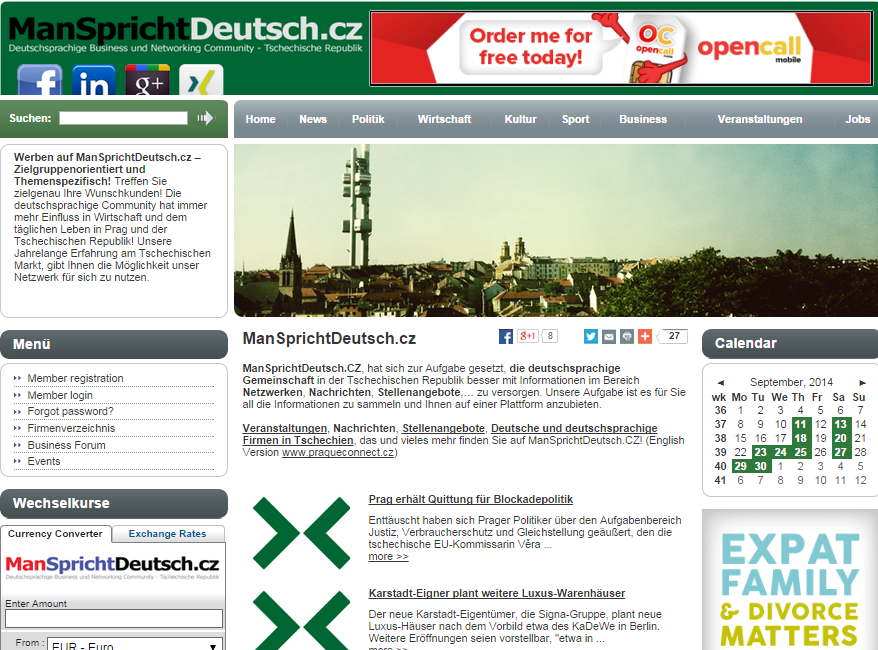Click the print icon
878x650 pixels.
pos(627,336)
